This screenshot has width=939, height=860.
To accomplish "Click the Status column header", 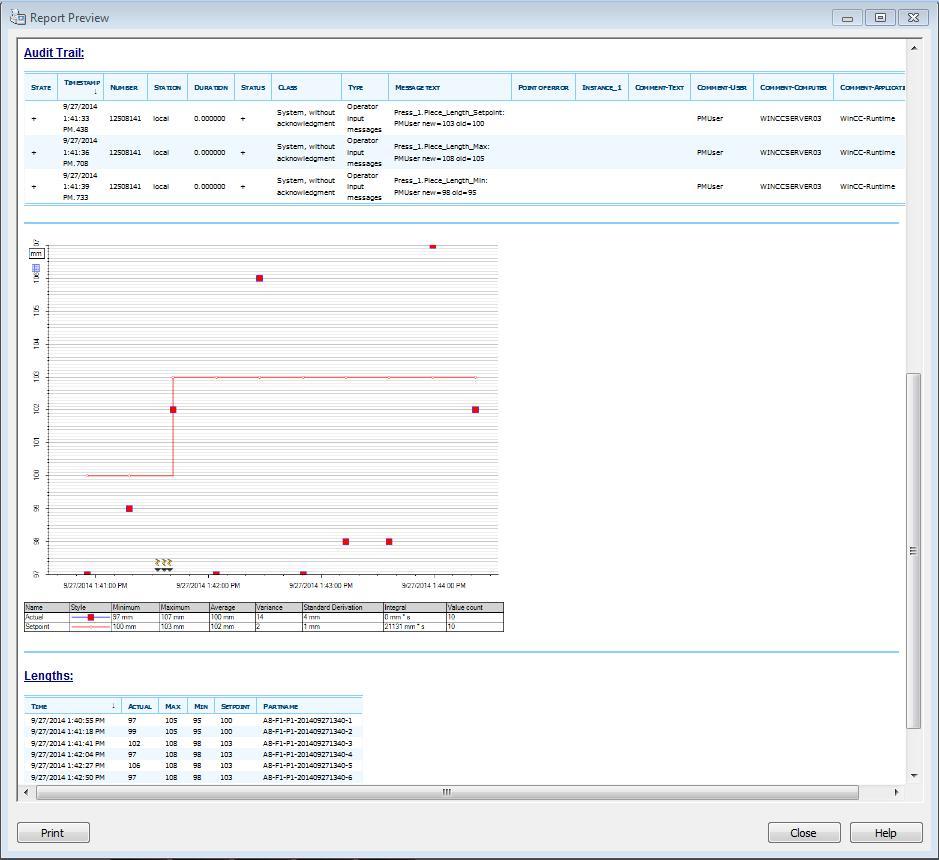I will (x=253, y=87).
